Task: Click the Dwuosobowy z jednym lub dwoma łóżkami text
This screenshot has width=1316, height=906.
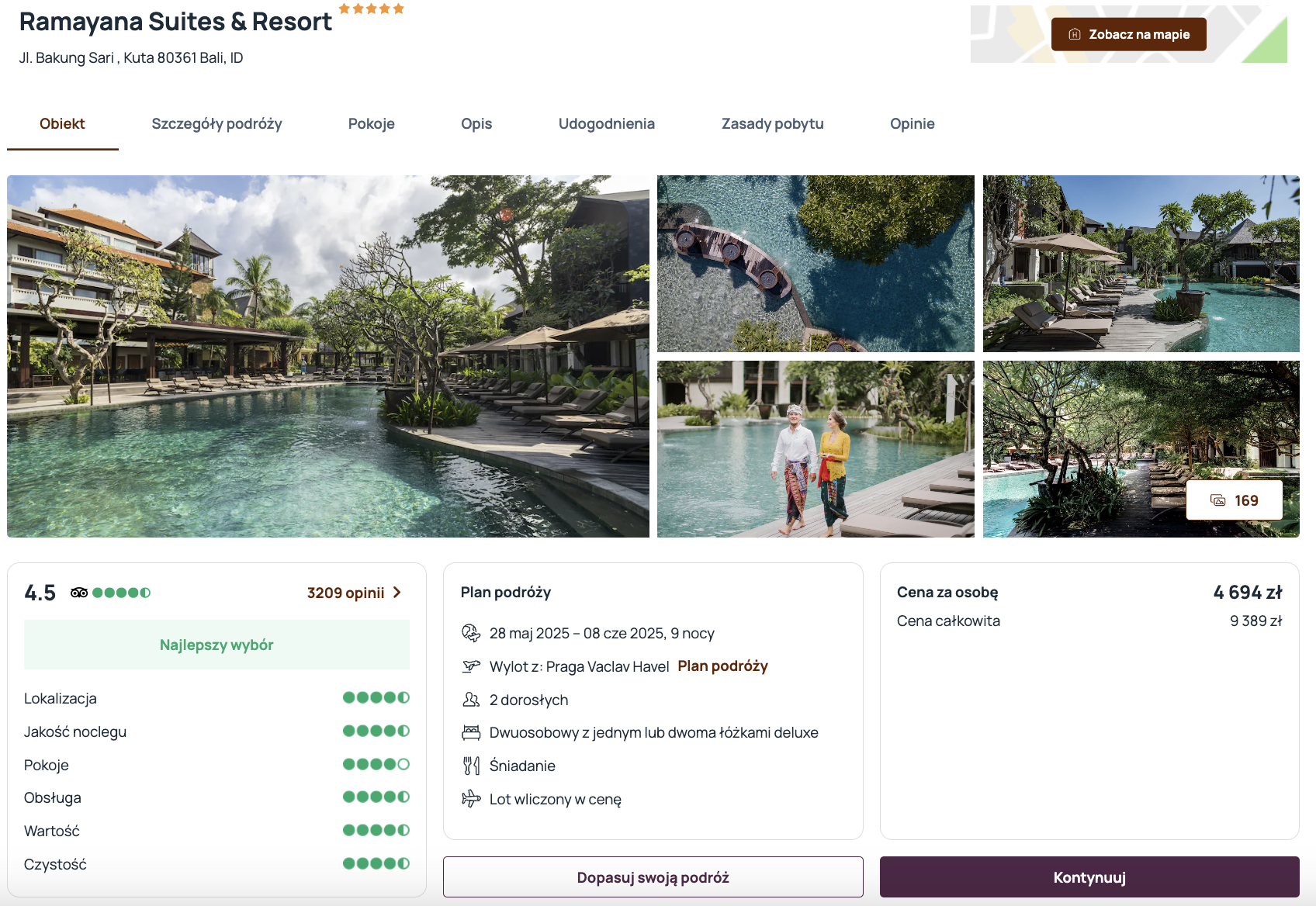Action: click(x=653, y=732)
